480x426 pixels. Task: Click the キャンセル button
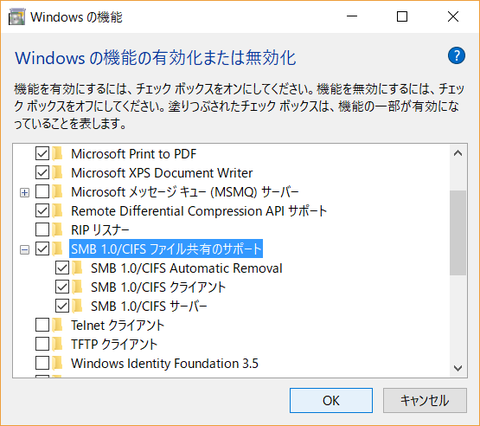(x=425, y=400)
